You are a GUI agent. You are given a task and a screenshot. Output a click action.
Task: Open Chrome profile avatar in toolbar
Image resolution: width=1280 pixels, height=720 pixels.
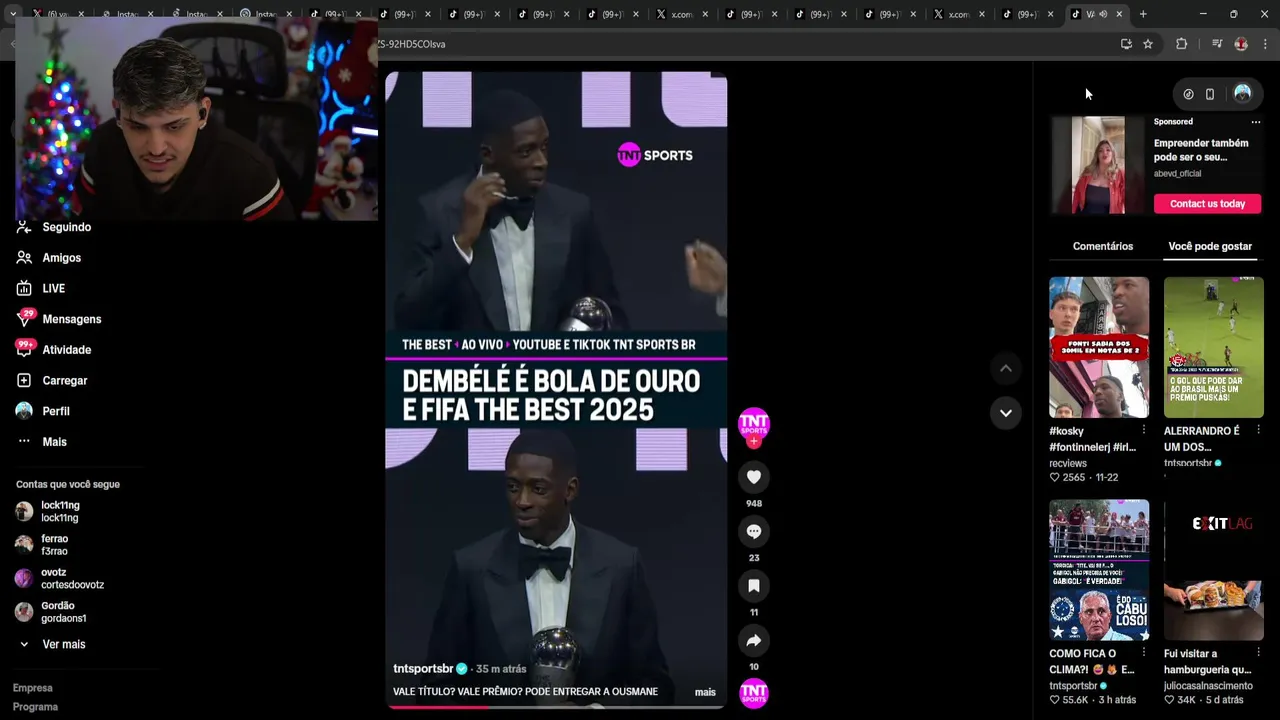(1241, 44)
